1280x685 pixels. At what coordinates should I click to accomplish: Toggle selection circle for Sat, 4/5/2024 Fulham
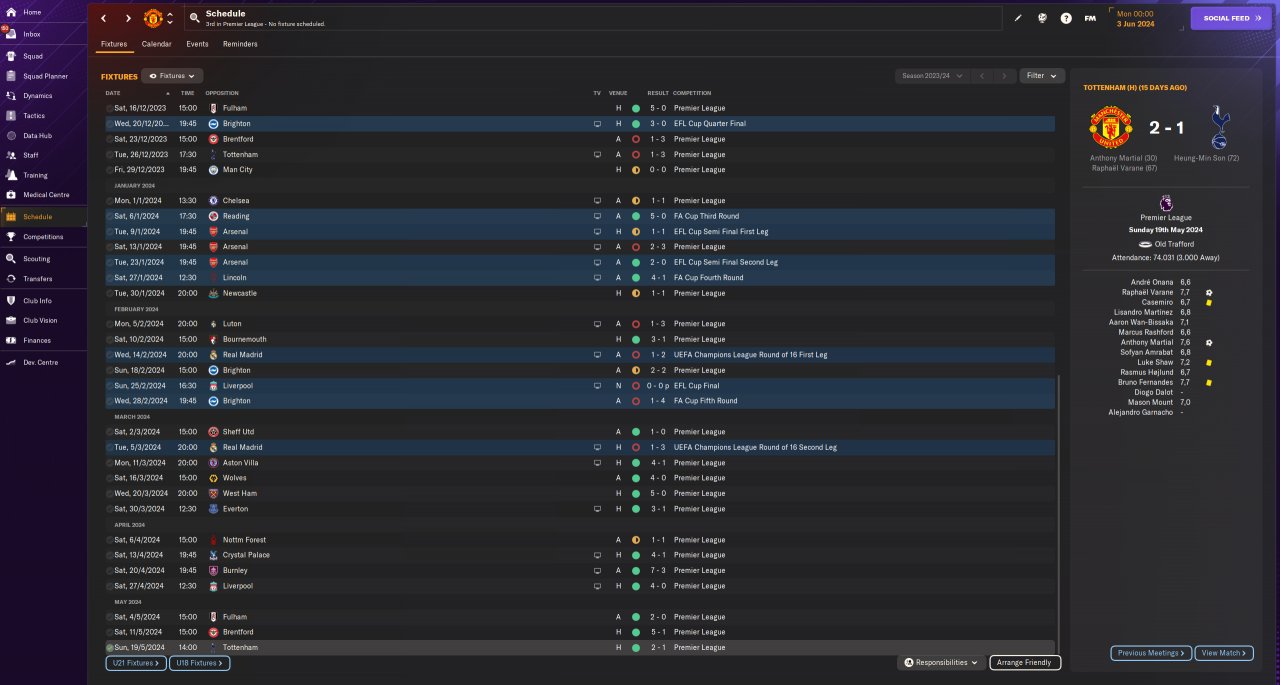110,617
